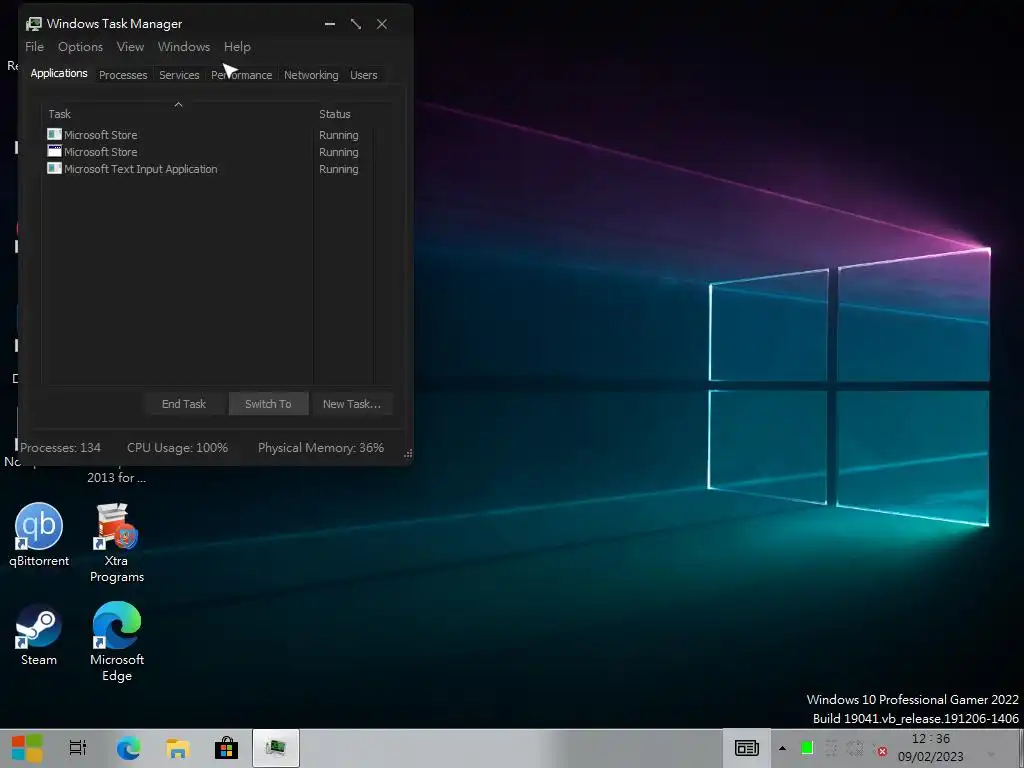Screen dimensions: 1024x768
Task: Click Running status of Text Input Application
Action: click(x=338, y=169)
